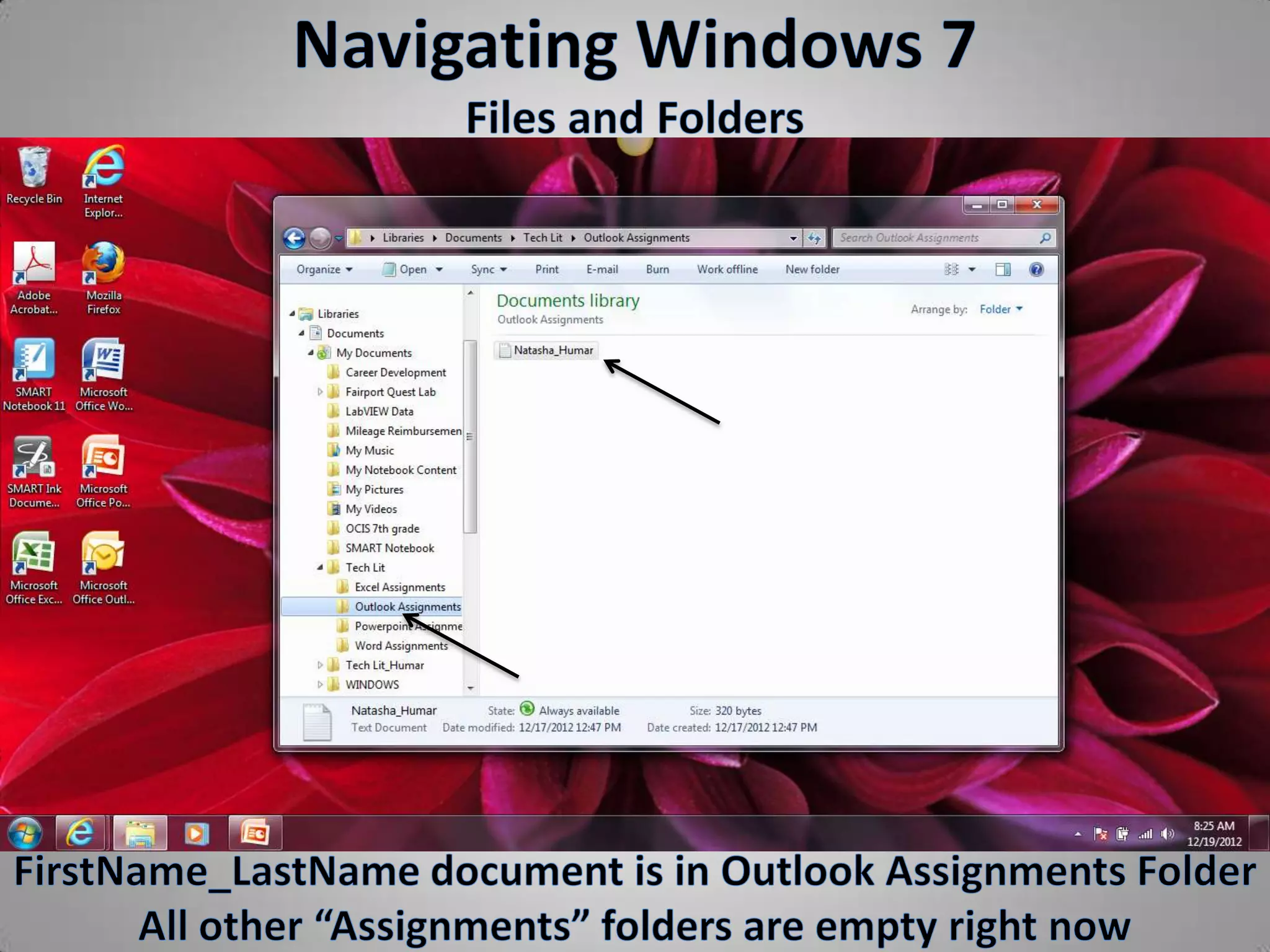Viewport: 1270px width, 952px height.
Task: Open the Organize dropdown menu
Action: [324, 269]
